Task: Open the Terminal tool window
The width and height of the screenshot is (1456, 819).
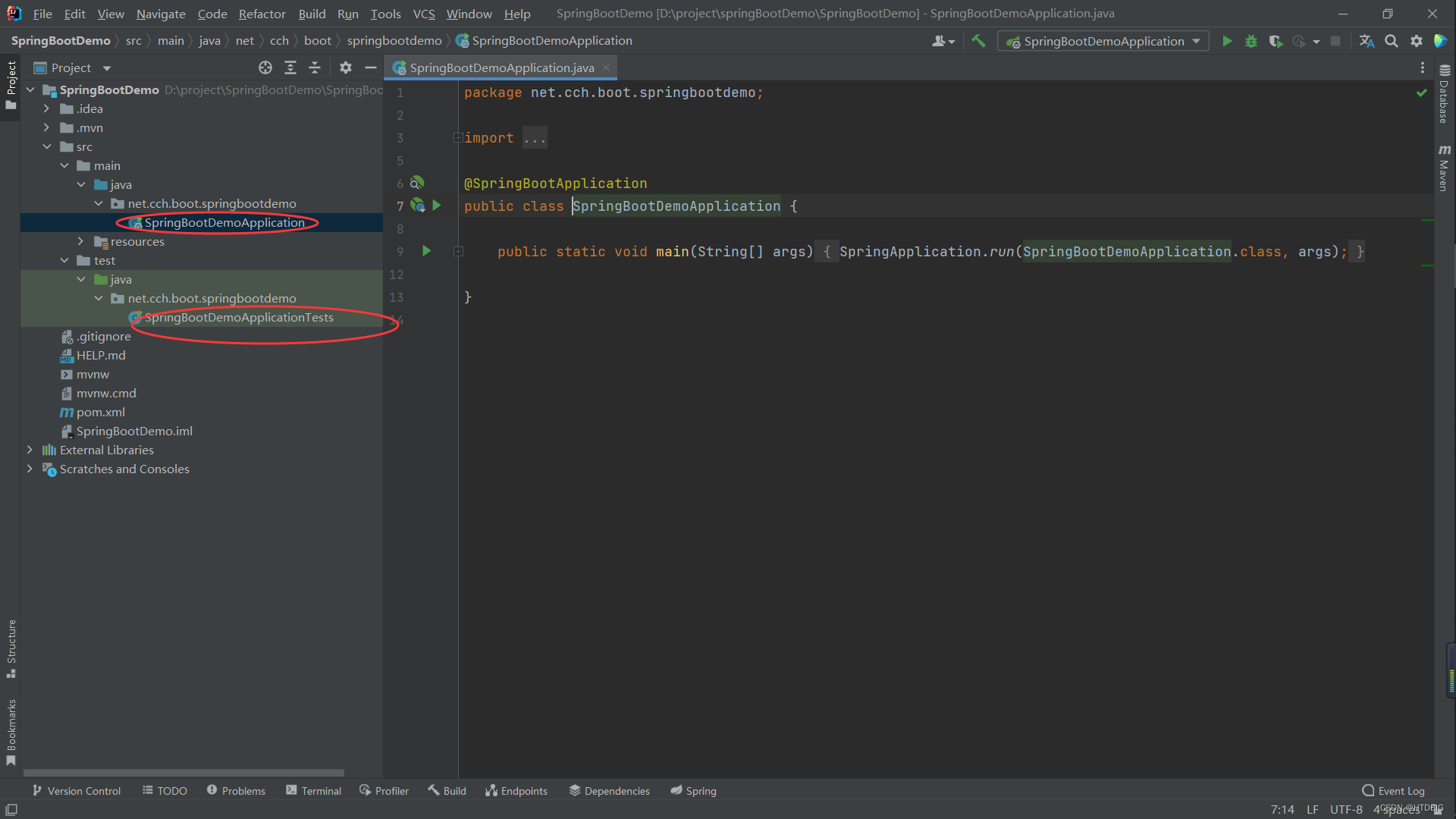Action: pos(314,791)
